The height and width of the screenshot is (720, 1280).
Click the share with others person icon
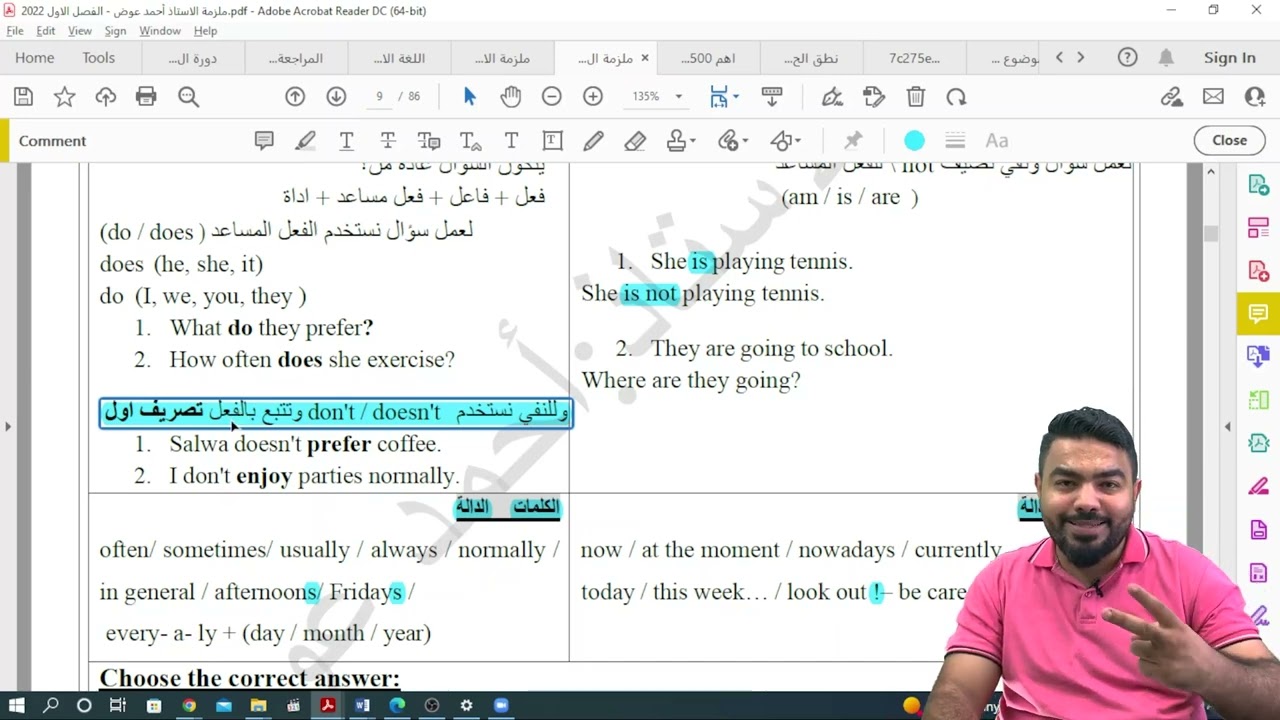coord(1255,97)
